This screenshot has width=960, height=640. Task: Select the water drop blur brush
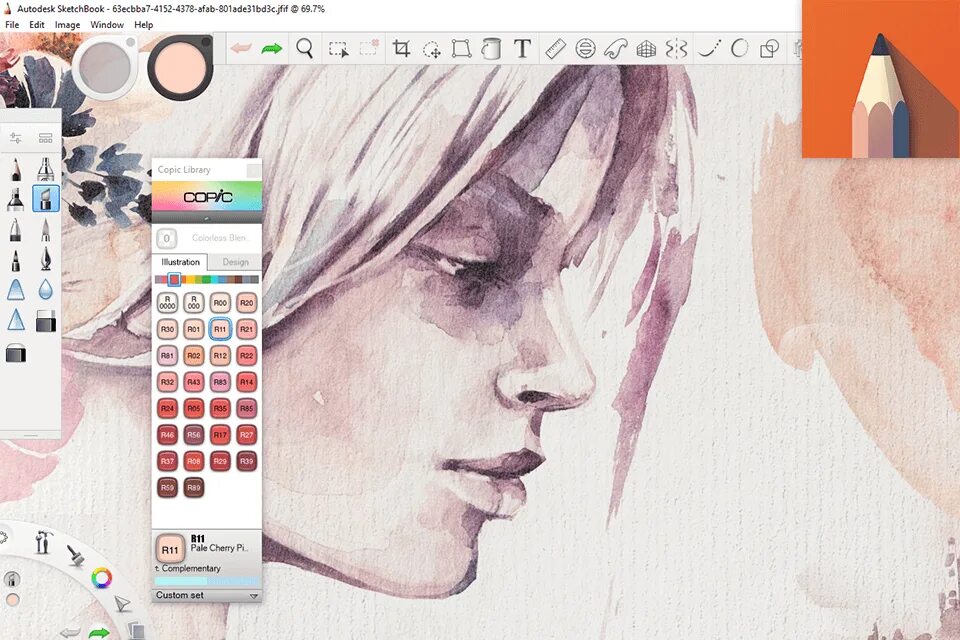45,289
